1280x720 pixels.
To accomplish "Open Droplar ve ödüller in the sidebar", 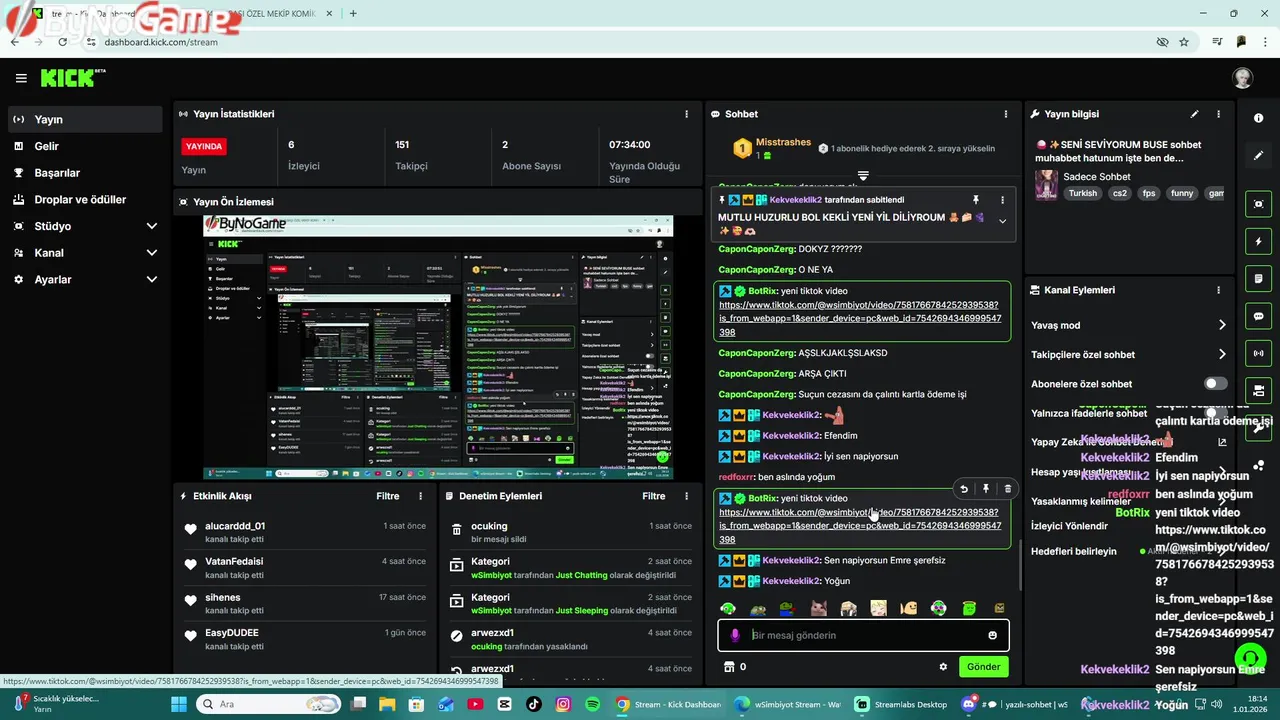I will tap(84, 199).
